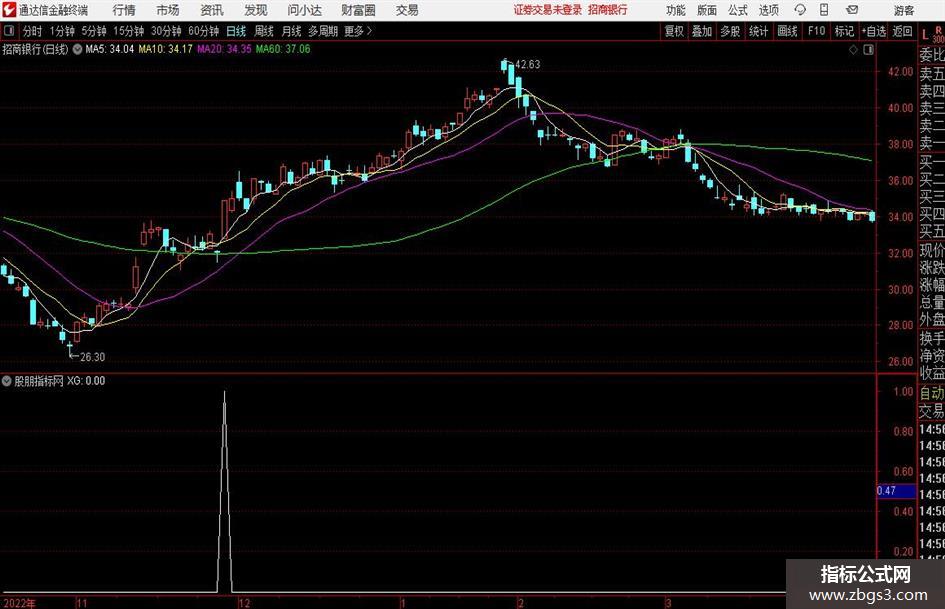
Task: Open the 选项 menu
Action: 768,10
